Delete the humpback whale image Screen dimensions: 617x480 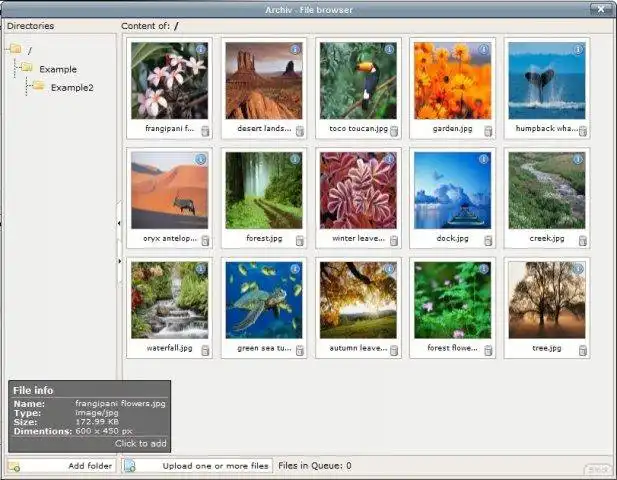point(583,131)
